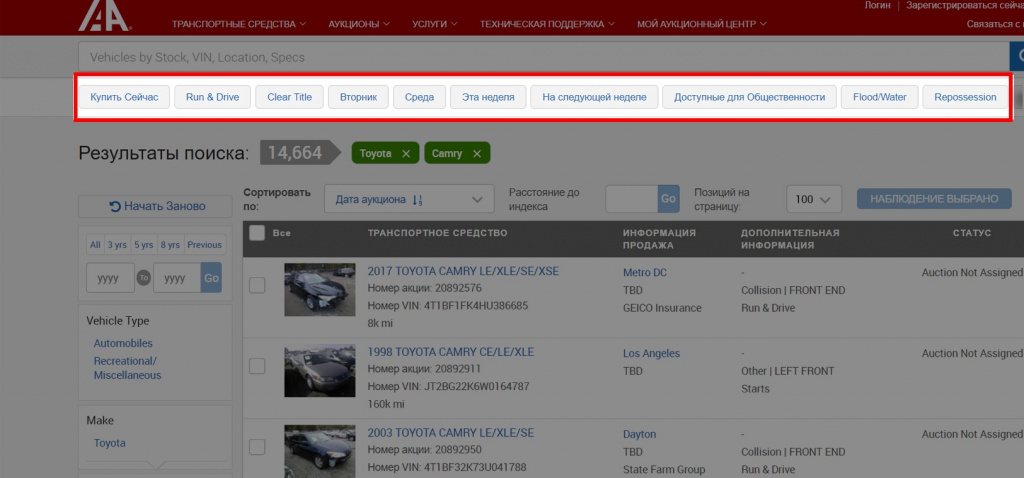This screenshot has width=1024, height=478.
Task: Click НАБЛЮДЕНИЕ ВЫБРАНО button
Action: click(934, 199)
